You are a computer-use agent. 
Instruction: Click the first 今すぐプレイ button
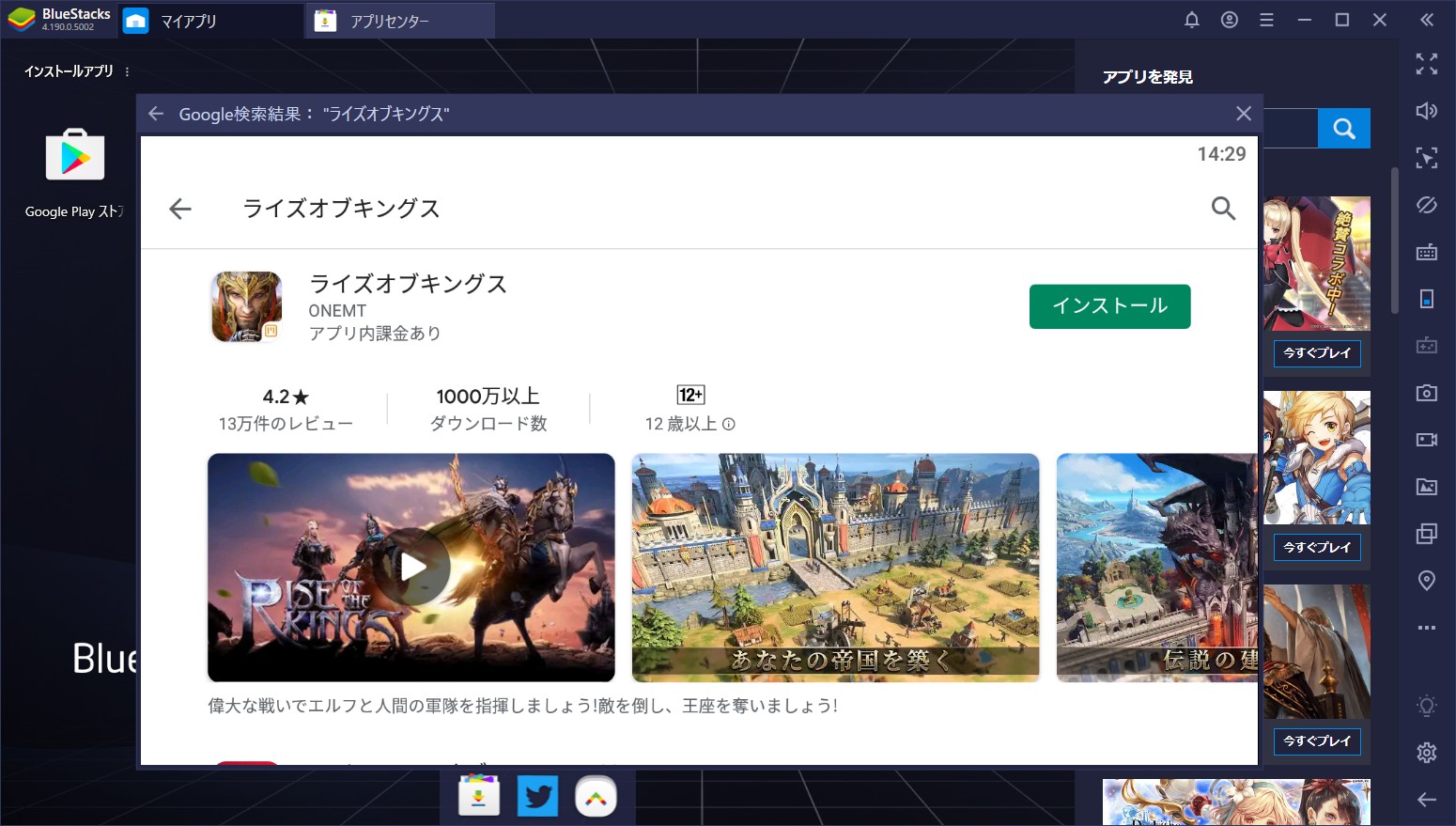[x=1317, y=353]
